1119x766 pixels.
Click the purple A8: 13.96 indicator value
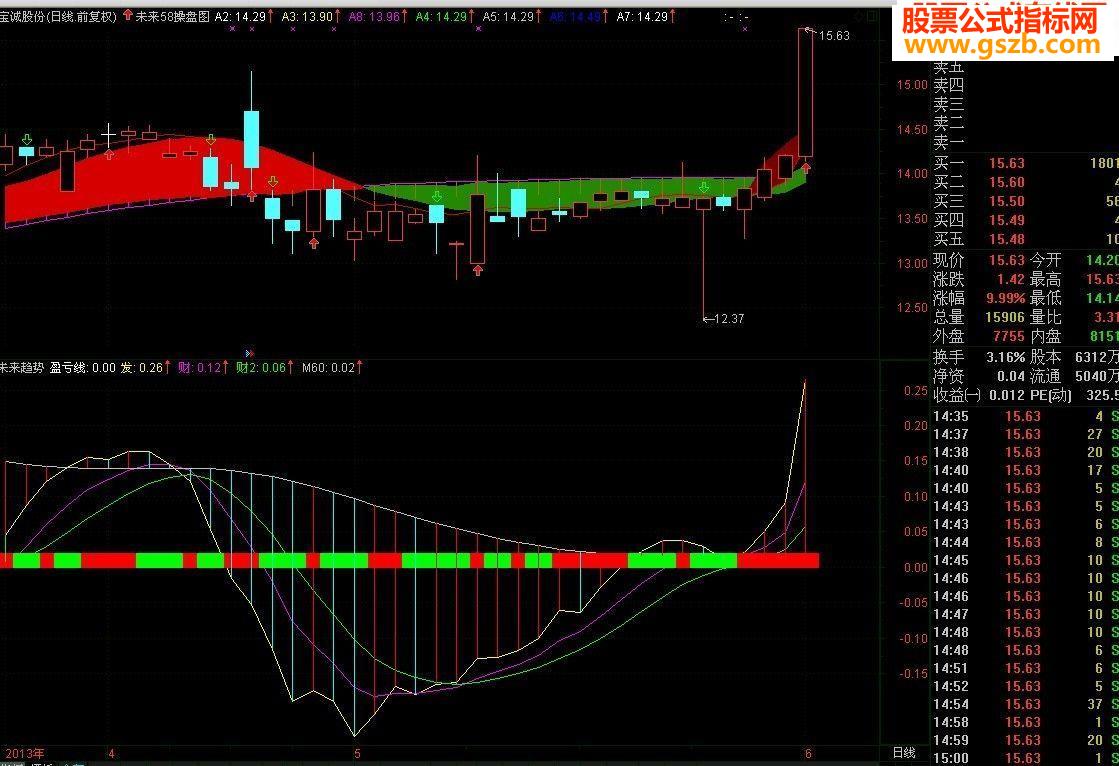pos(374,16)
